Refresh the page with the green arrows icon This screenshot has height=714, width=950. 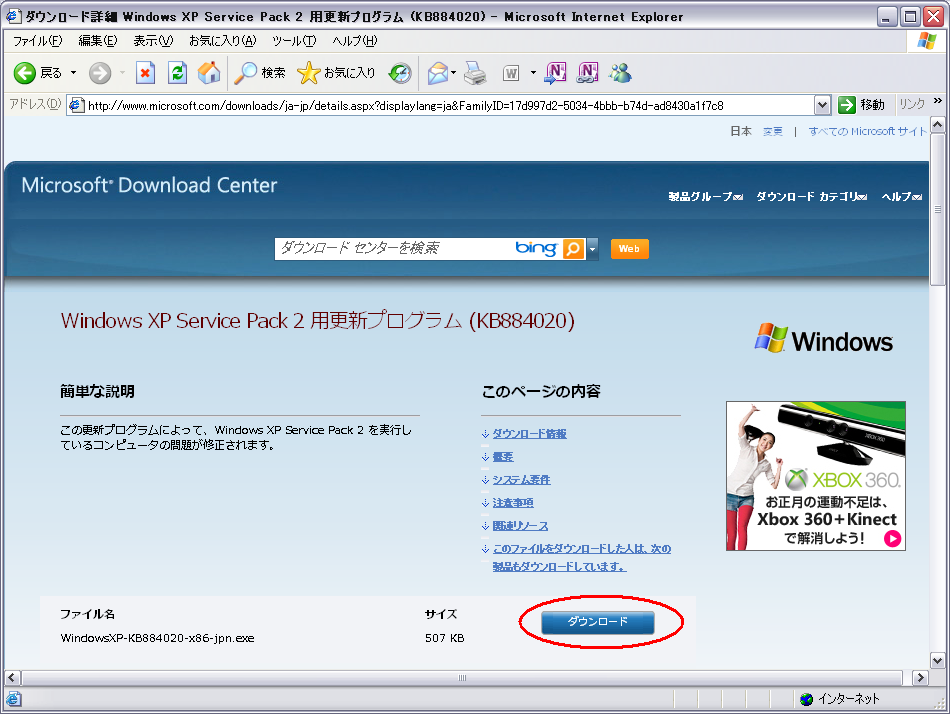[177, 73]
